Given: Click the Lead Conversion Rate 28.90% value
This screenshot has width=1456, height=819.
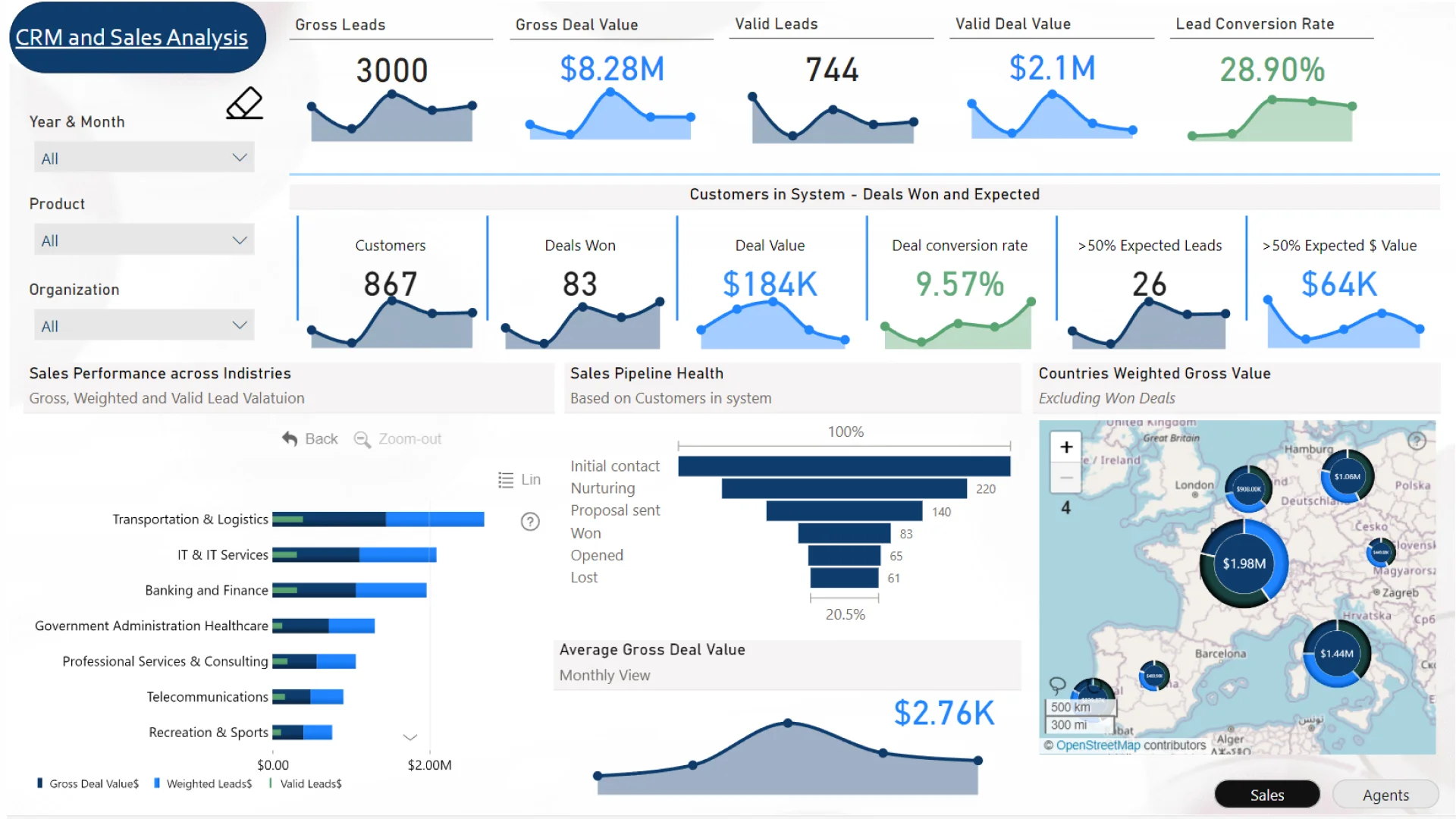Looking at the screenshot, I should click(1272, 70).
